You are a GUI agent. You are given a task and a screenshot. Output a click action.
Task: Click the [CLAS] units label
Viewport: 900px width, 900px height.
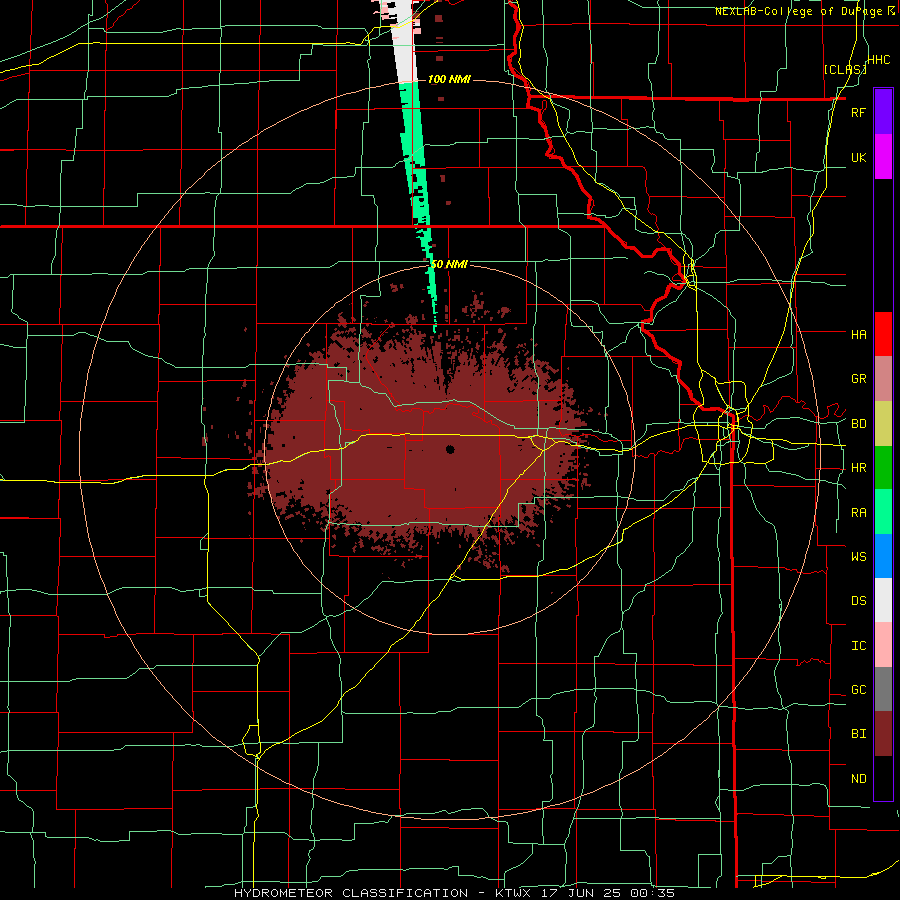point(845,69)
